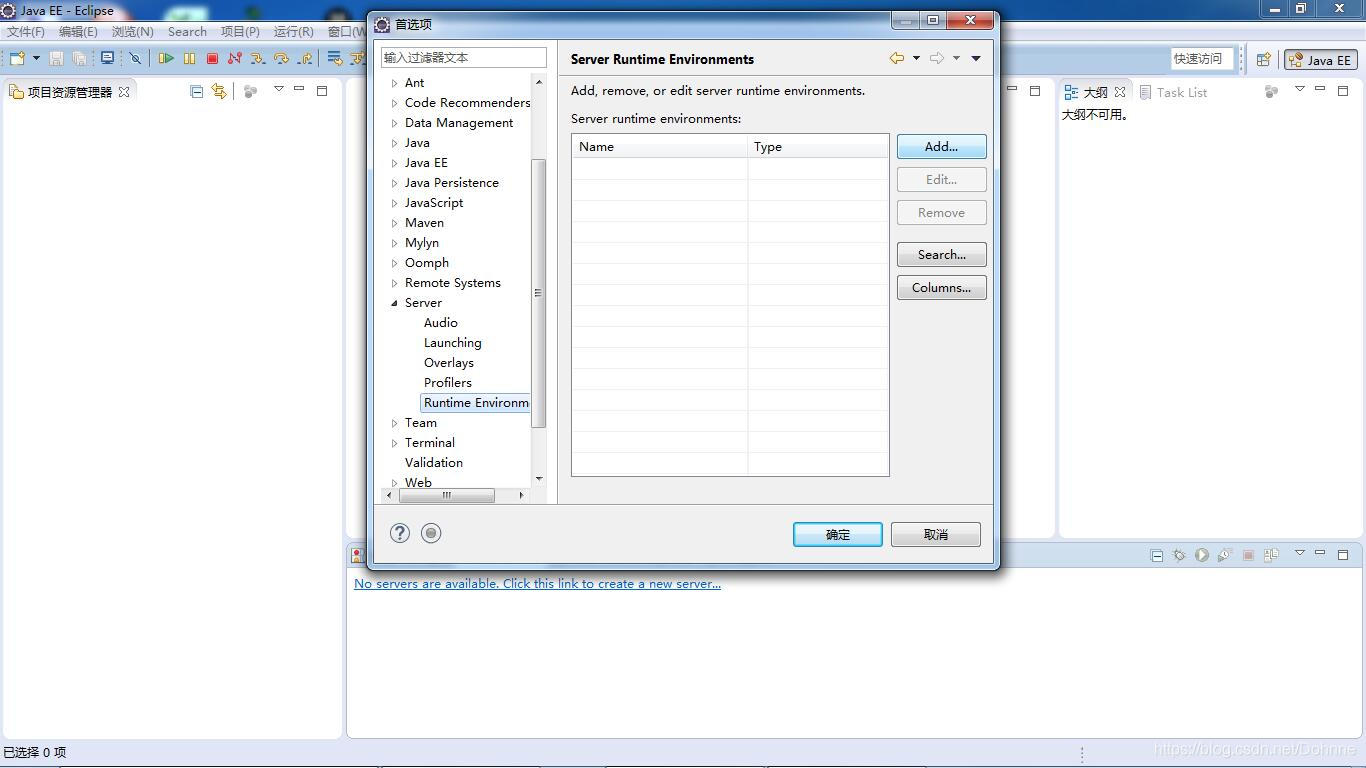Switch to the Java EE perspective button

[1321, 60]
